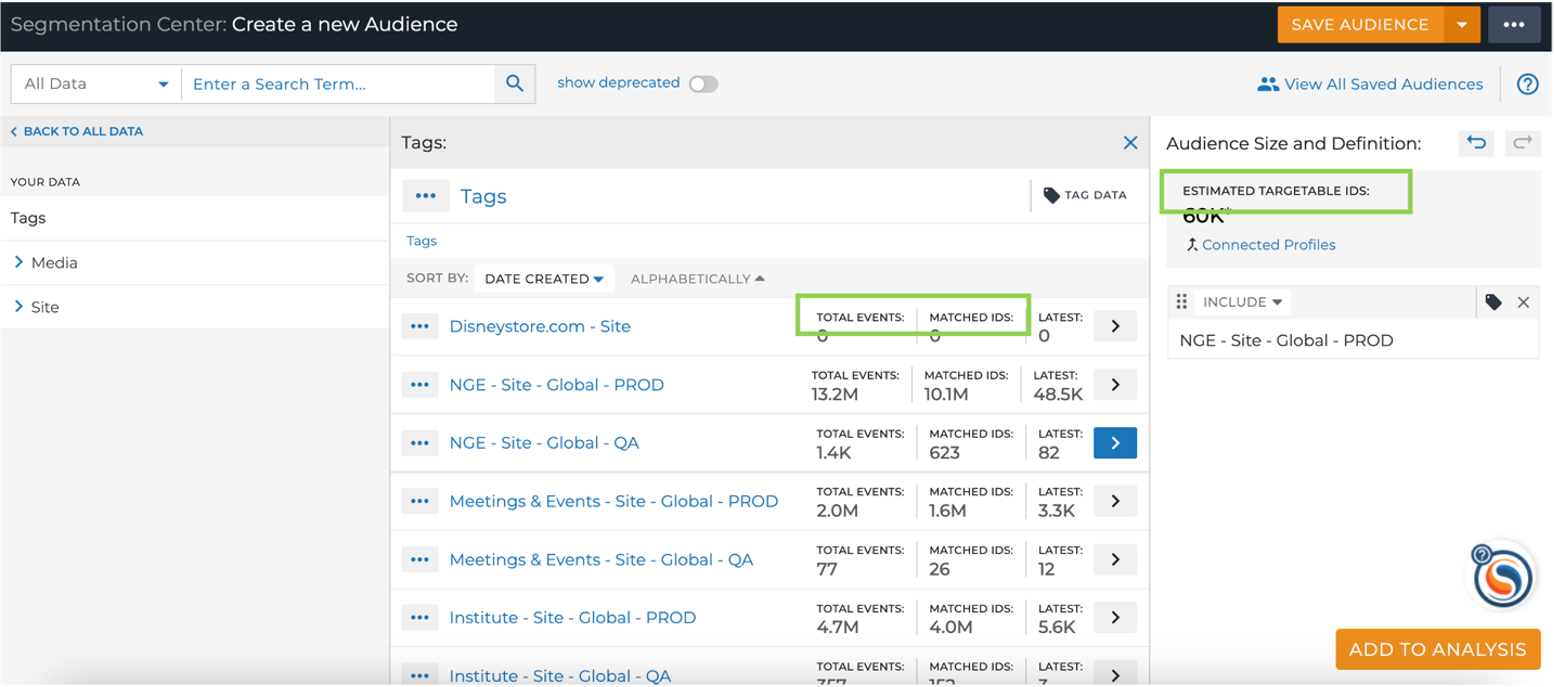Open Meetings & Events - Site - Global - PROD link
The image size is (1555, 687).
tap(614, 501)
